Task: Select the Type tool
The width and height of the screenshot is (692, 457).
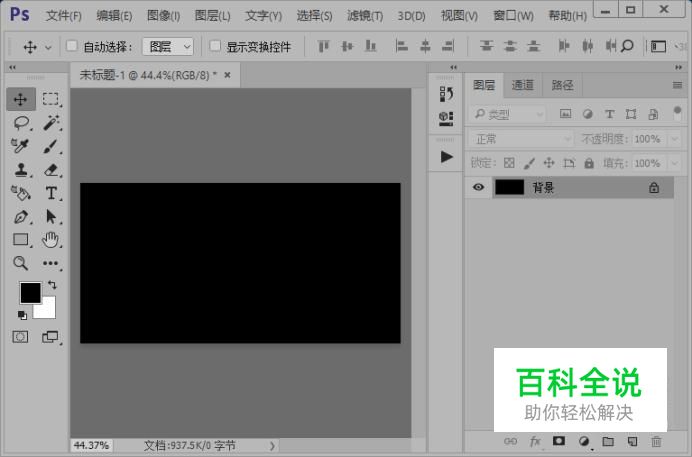Action: click(51, 193)
